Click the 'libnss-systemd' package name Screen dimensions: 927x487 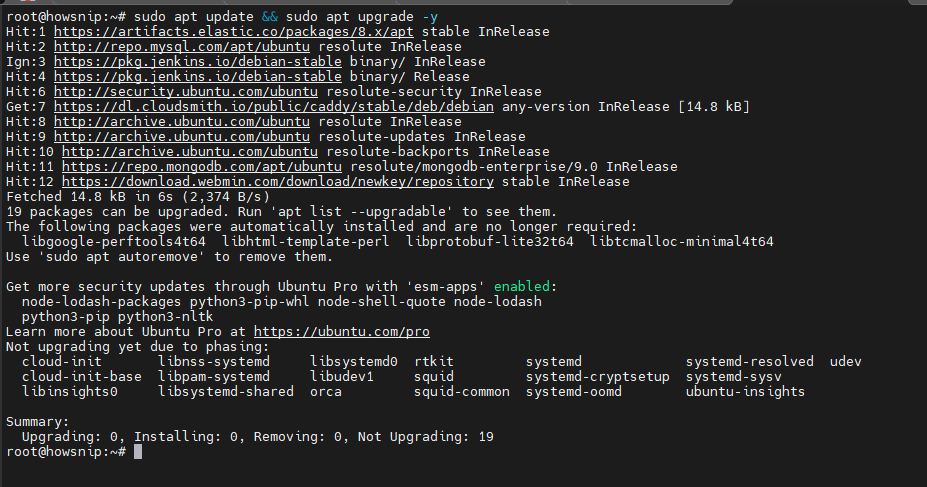tap(214, 362)
